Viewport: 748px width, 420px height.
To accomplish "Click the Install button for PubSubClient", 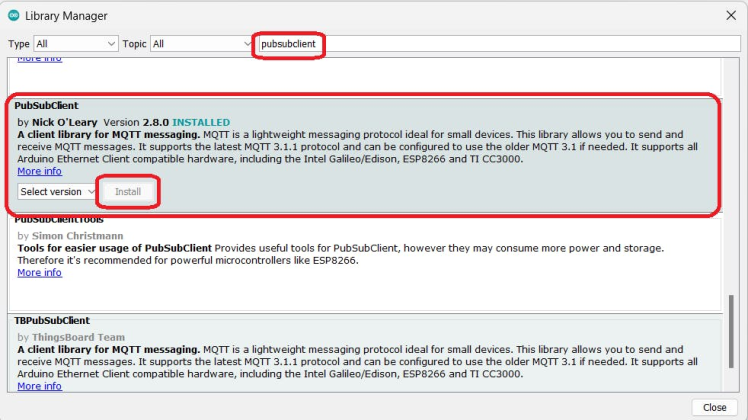I will (x=128, y=191).
